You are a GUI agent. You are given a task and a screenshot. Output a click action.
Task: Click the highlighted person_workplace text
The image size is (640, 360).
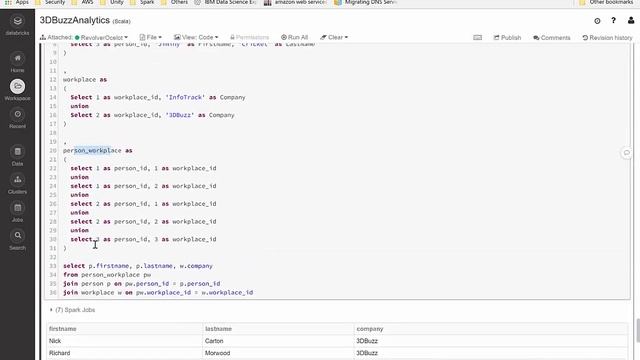[x=92, y=151]
